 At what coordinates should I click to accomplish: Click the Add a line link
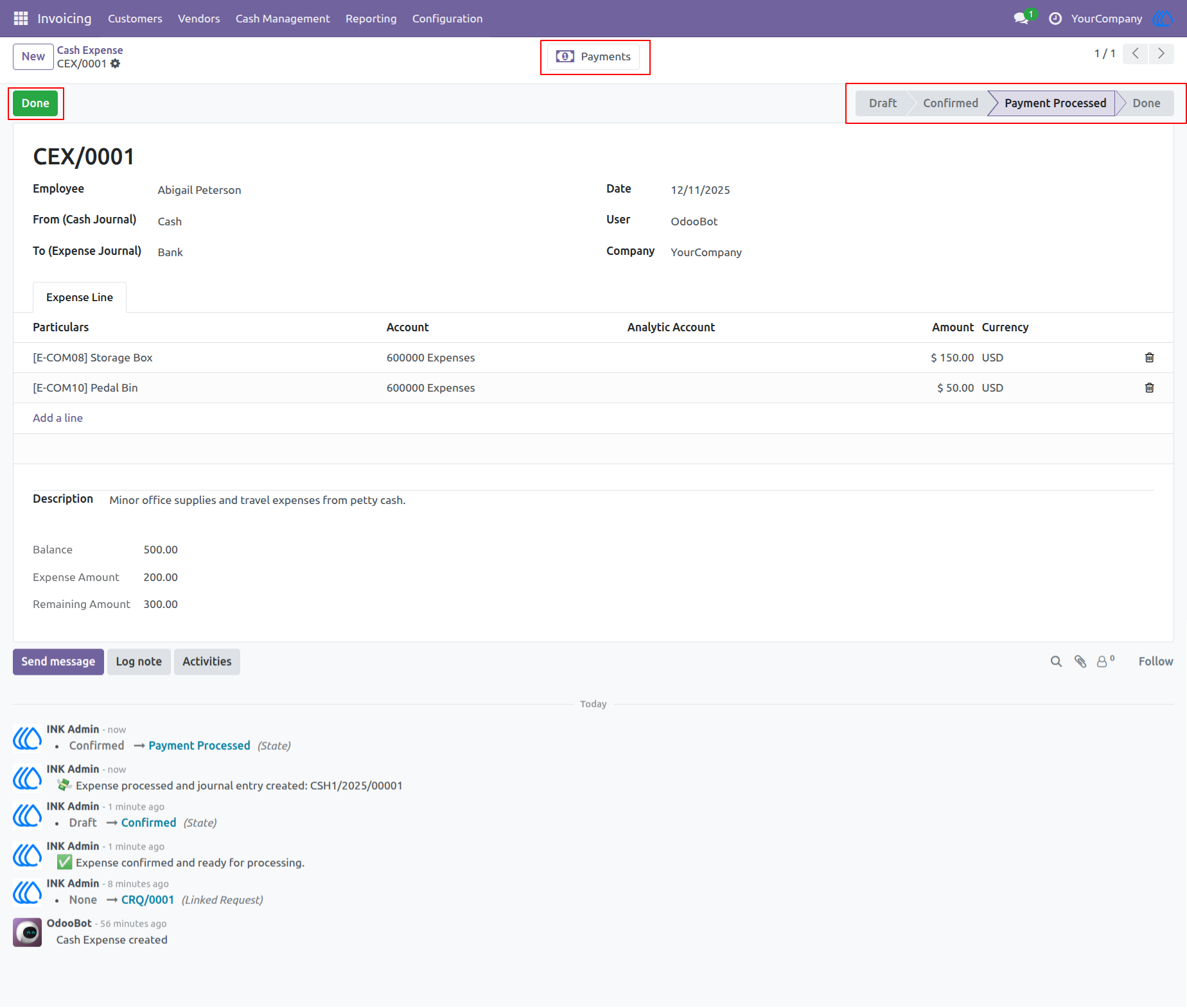pos(58,418)
